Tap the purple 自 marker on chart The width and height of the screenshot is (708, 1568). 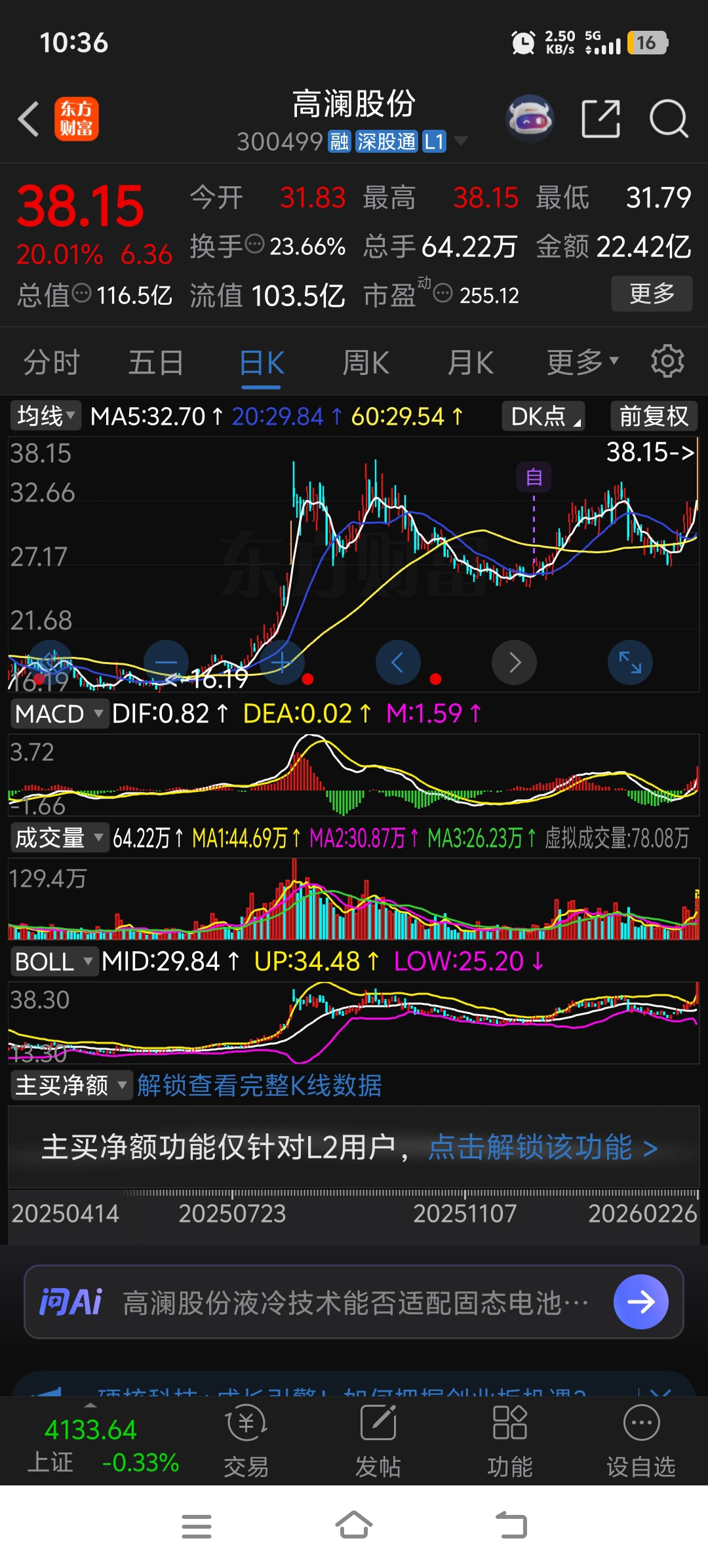pyautogui.click(x=534, y=477)
